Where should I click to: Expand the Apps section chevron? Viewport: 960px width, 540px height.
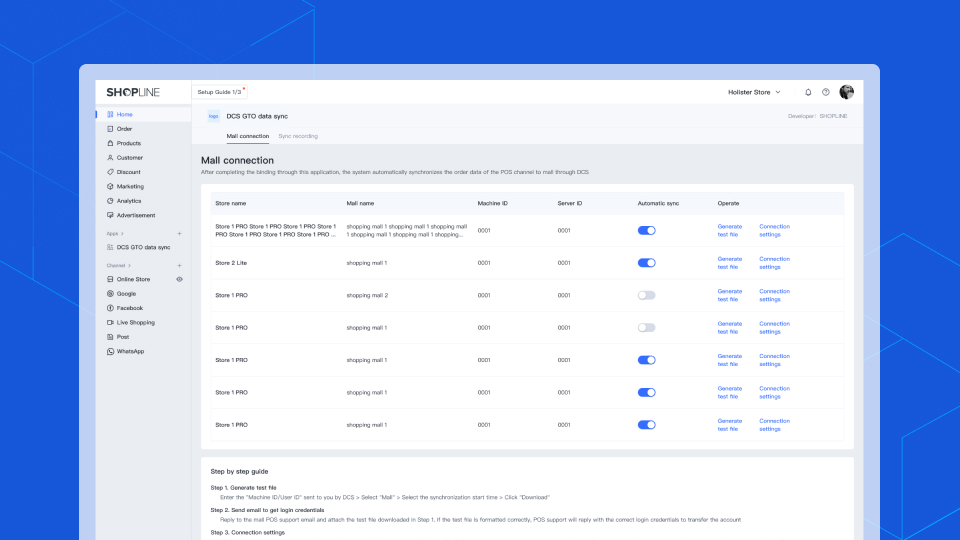click(x=123, y=233)
